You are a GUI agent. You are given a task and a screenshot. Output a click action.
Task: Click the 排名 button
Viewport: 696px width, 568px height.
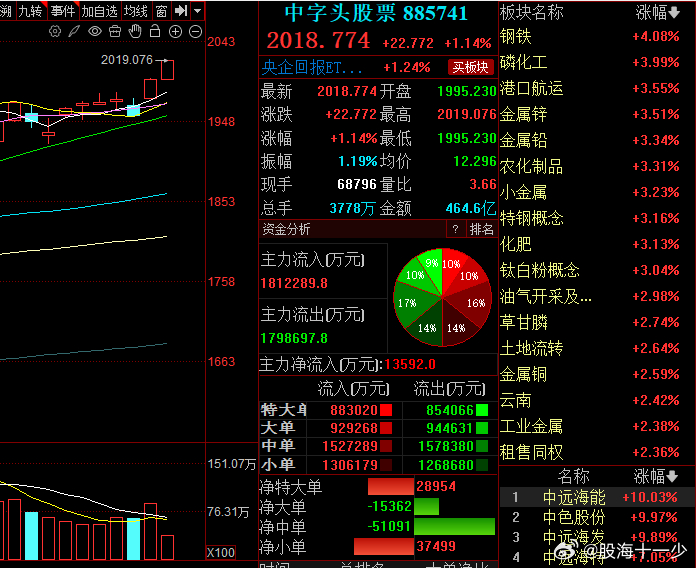click(482, 229)
